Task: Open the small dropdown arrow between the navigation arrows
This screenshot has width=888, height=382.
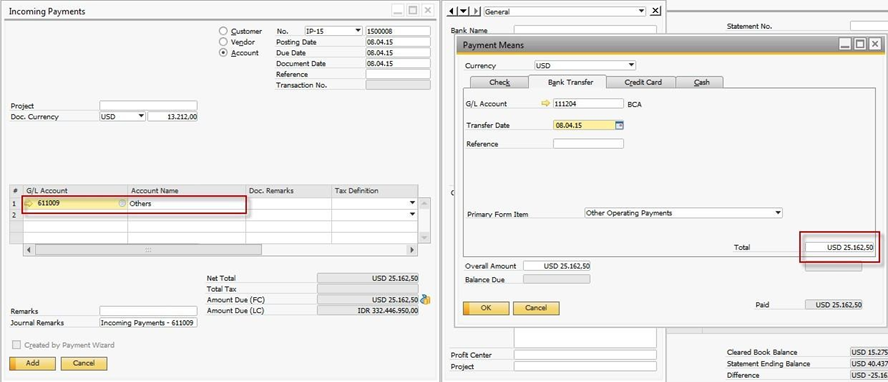Action: point(464,11)
